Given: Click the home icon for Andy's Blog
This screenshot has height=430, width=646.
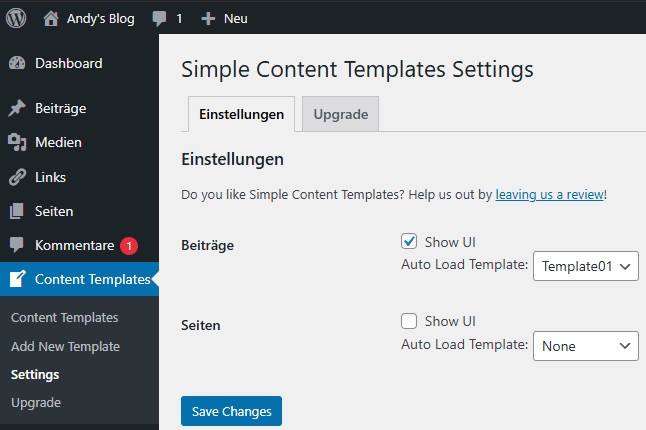Looking at the screenshot, I should (x=51, y=18).
